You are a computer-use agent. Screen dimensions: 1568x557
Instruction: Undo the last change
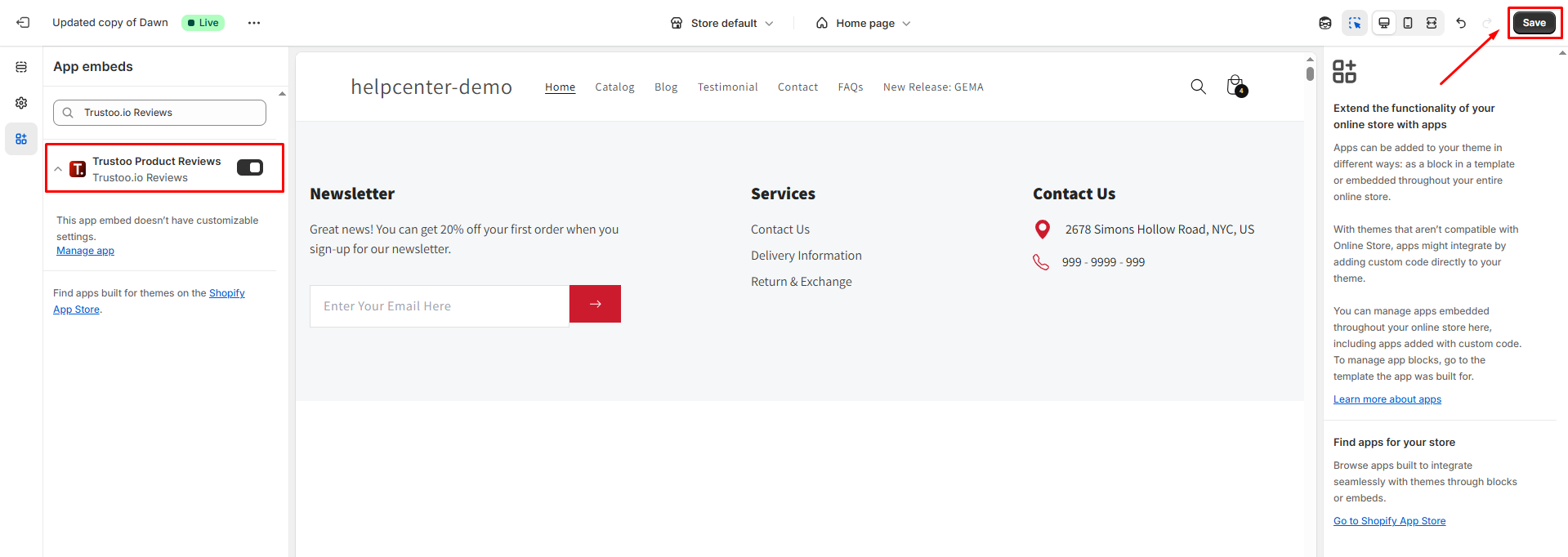[1461, 23]
